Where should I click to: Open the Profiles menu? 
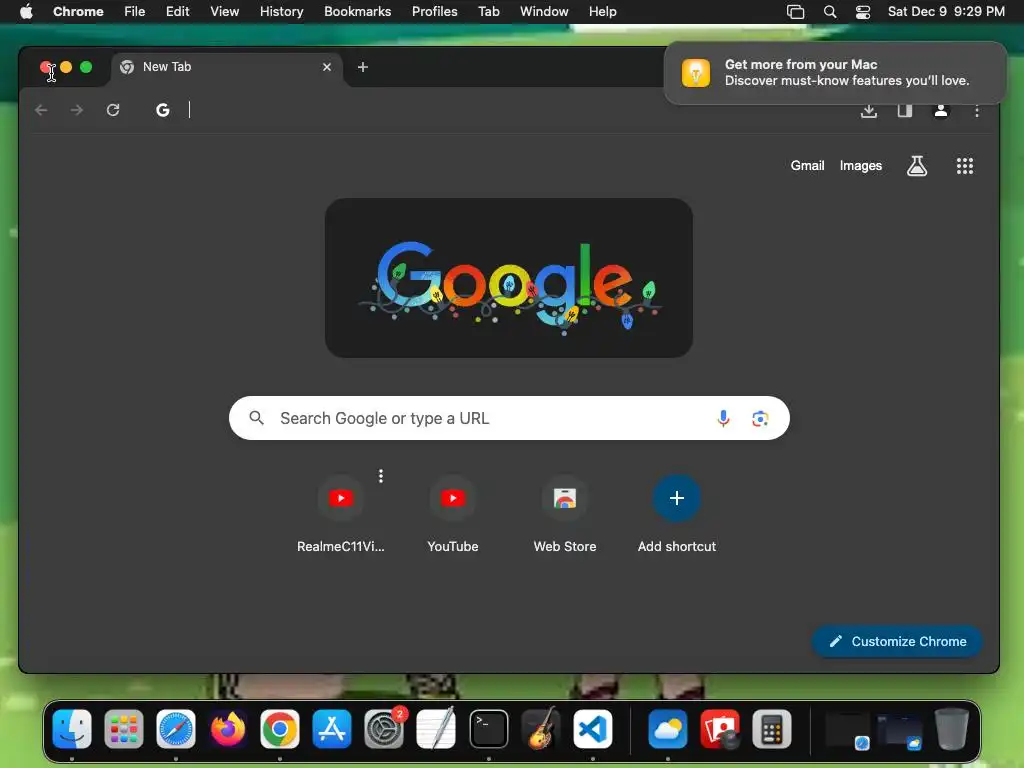(434, 11)
